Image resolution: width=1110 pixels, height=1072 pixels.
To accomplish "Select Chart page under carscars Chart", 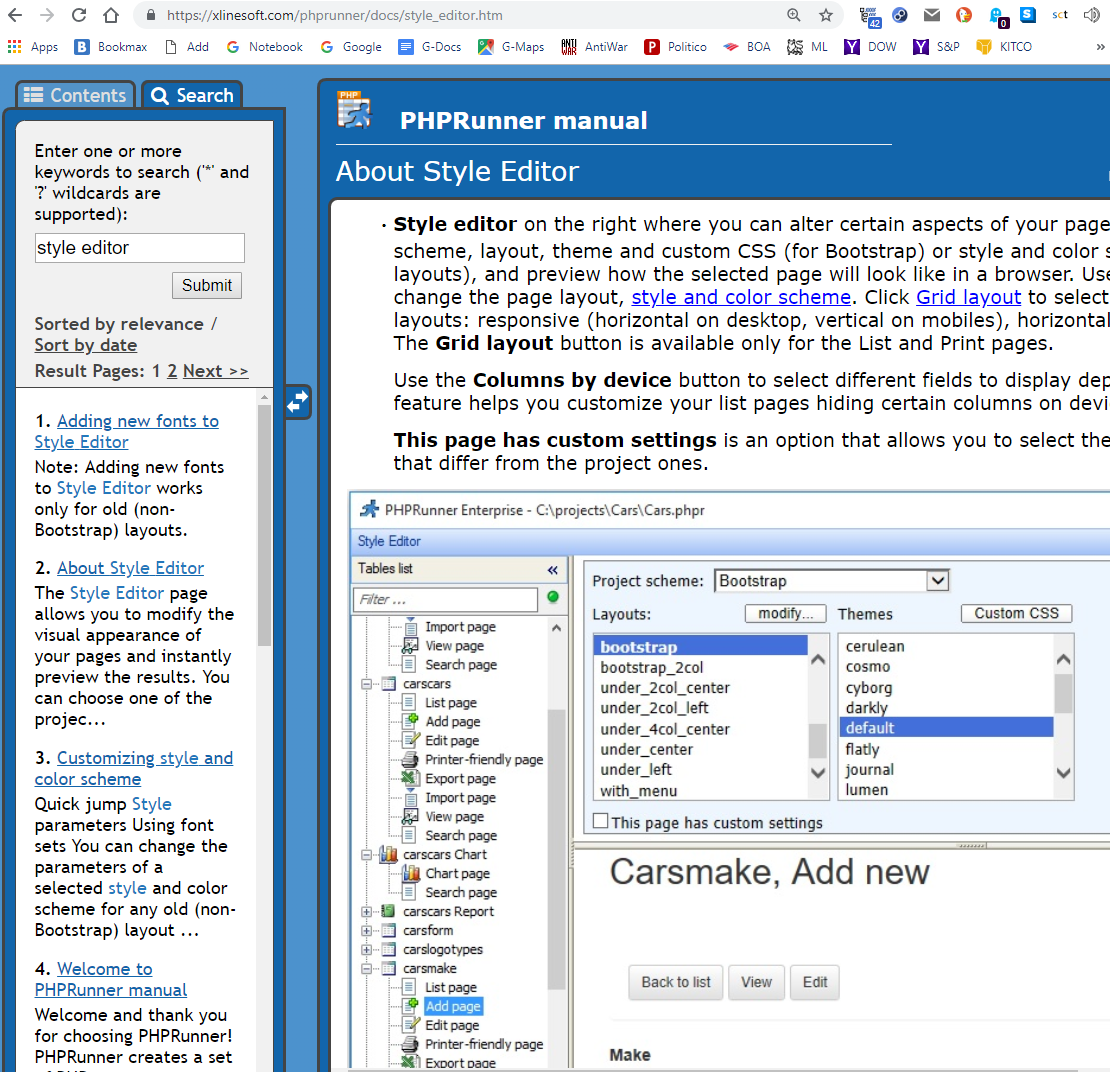I will click(x=457, y=874).
